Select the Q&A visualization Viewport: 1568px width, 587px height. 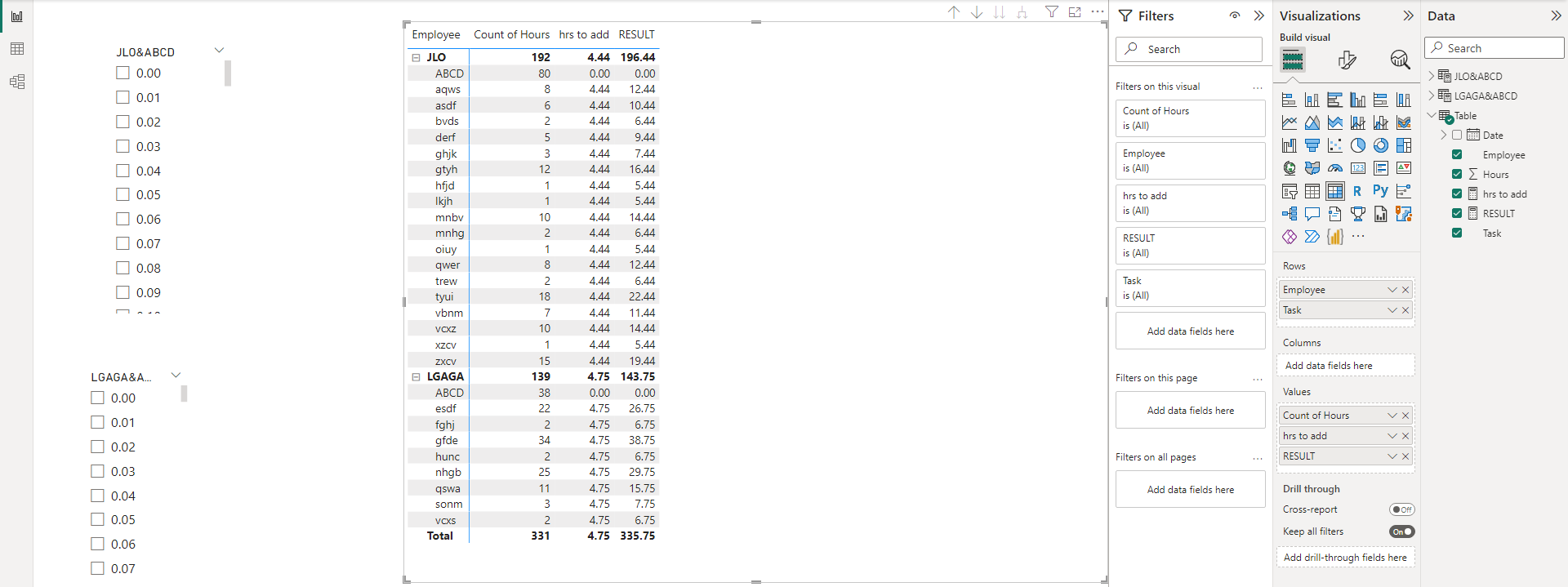click(1312, 214)
